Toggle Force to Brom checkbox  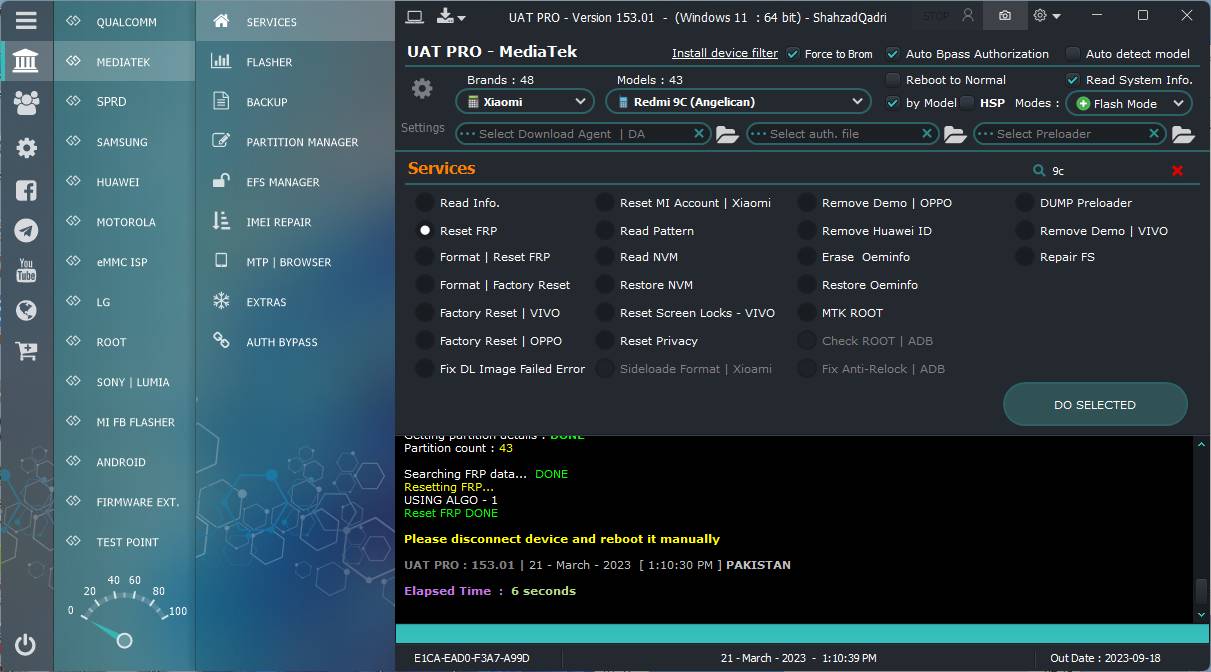tap(793, 54)
